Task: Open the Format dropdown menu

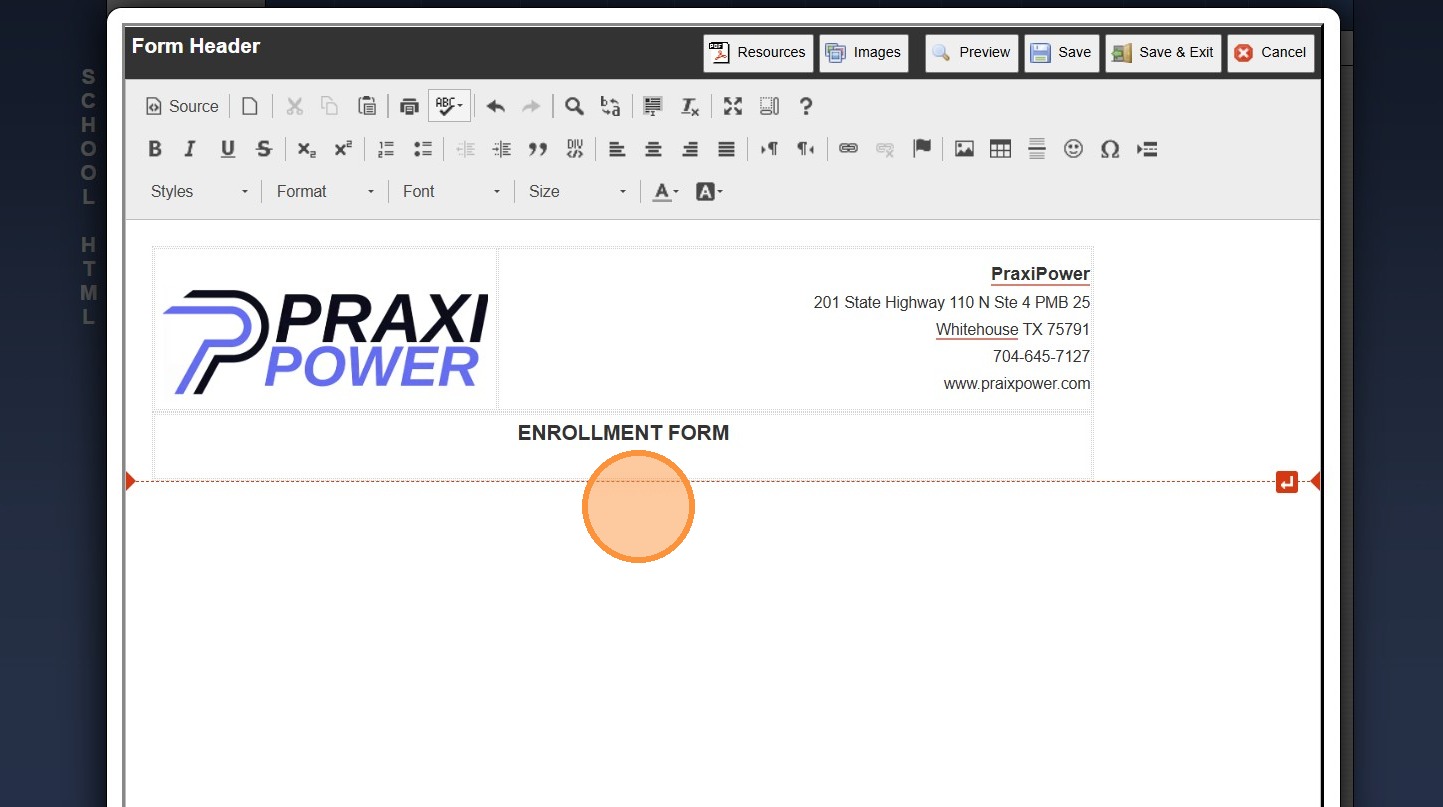Action: click(x=325, y=192)
